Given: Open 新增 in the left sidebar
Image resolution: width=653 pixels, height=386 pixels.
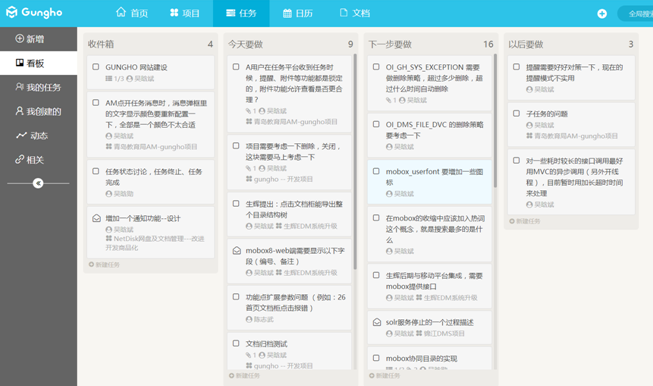Looking at the screenshot, I should pyautogui.click(x=30, y=39).
